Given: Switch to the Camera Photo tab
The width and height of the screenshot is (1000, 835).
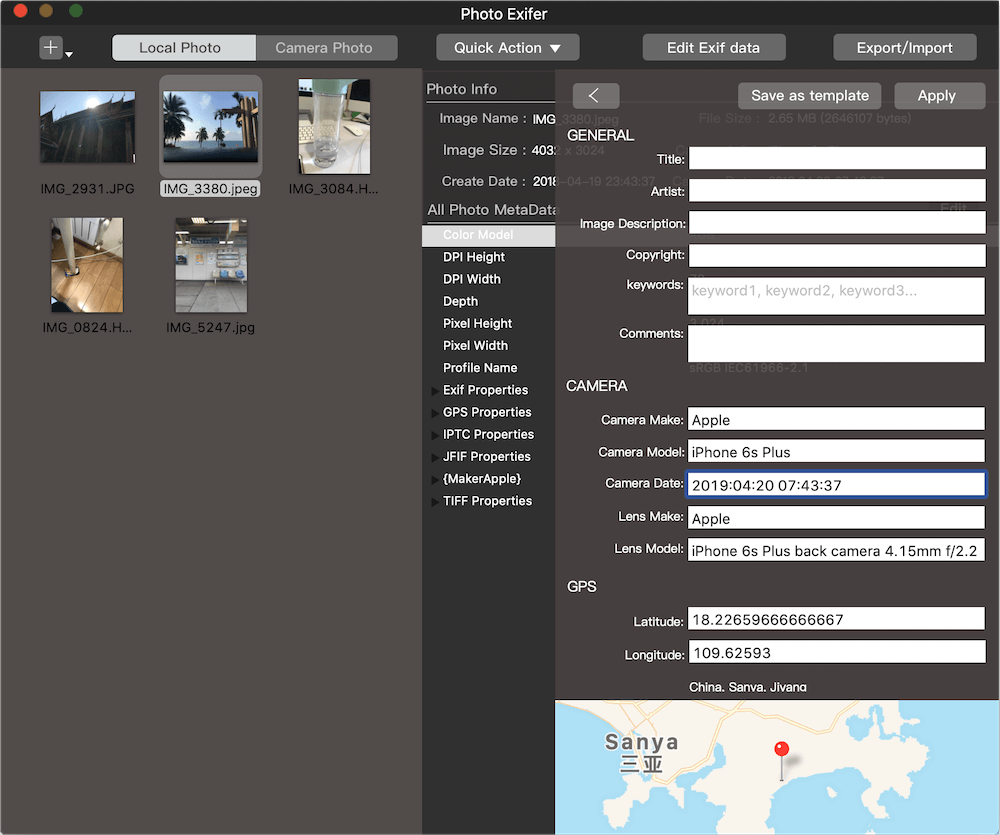Looking at the screenshot, I should pos(326,48).
